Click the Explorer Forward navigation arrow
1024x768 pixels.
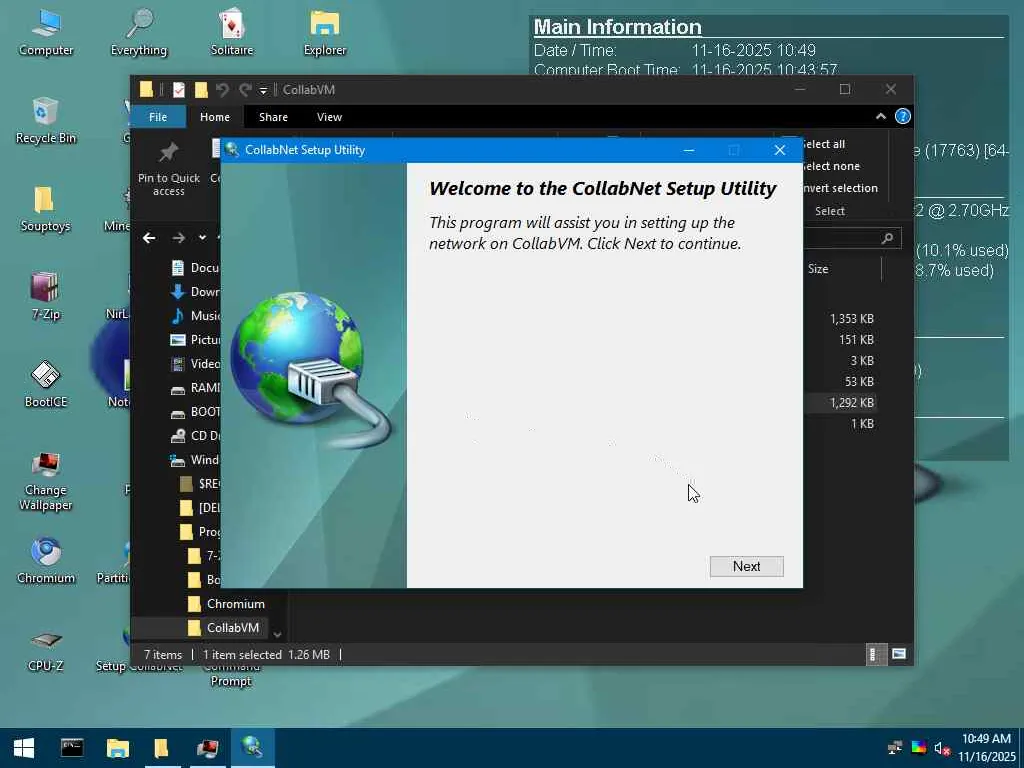pos(178,238)
